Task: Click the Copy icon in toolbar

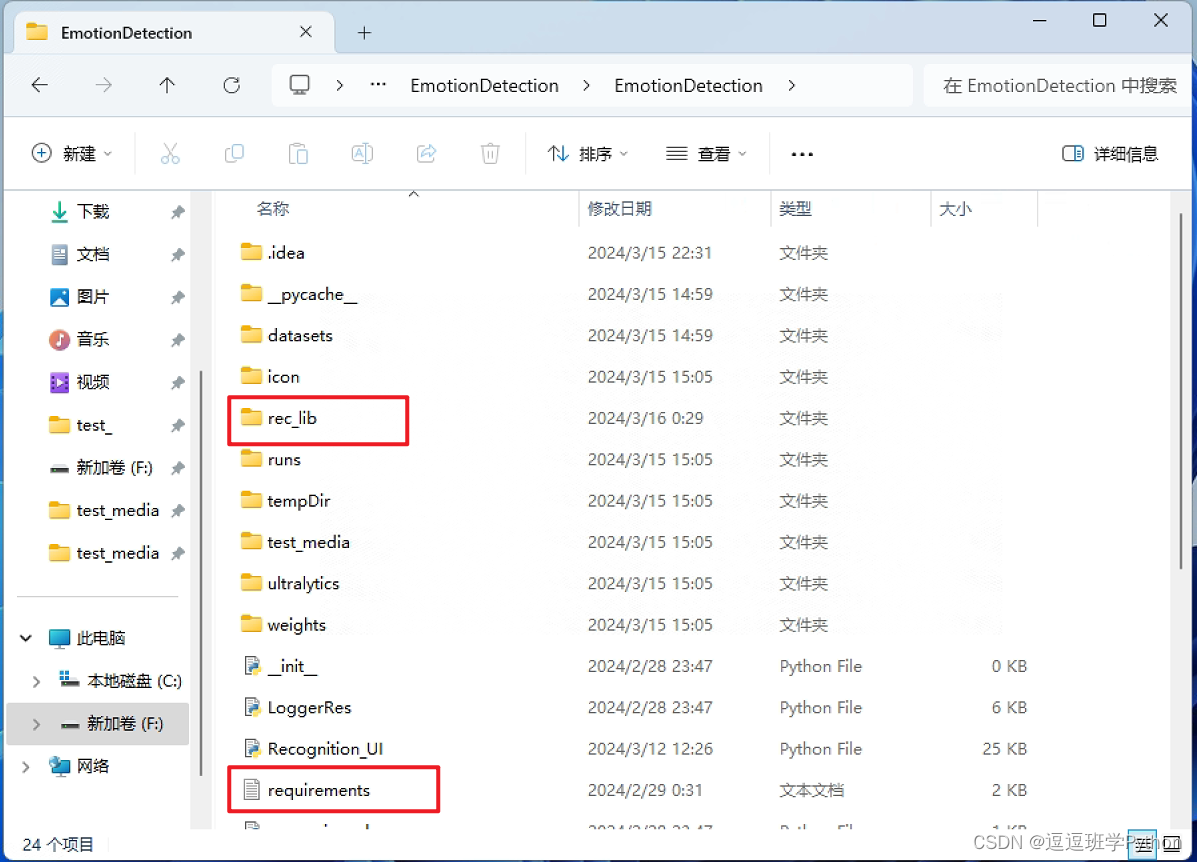Action: pyautogui.click(x=234, y=153)
